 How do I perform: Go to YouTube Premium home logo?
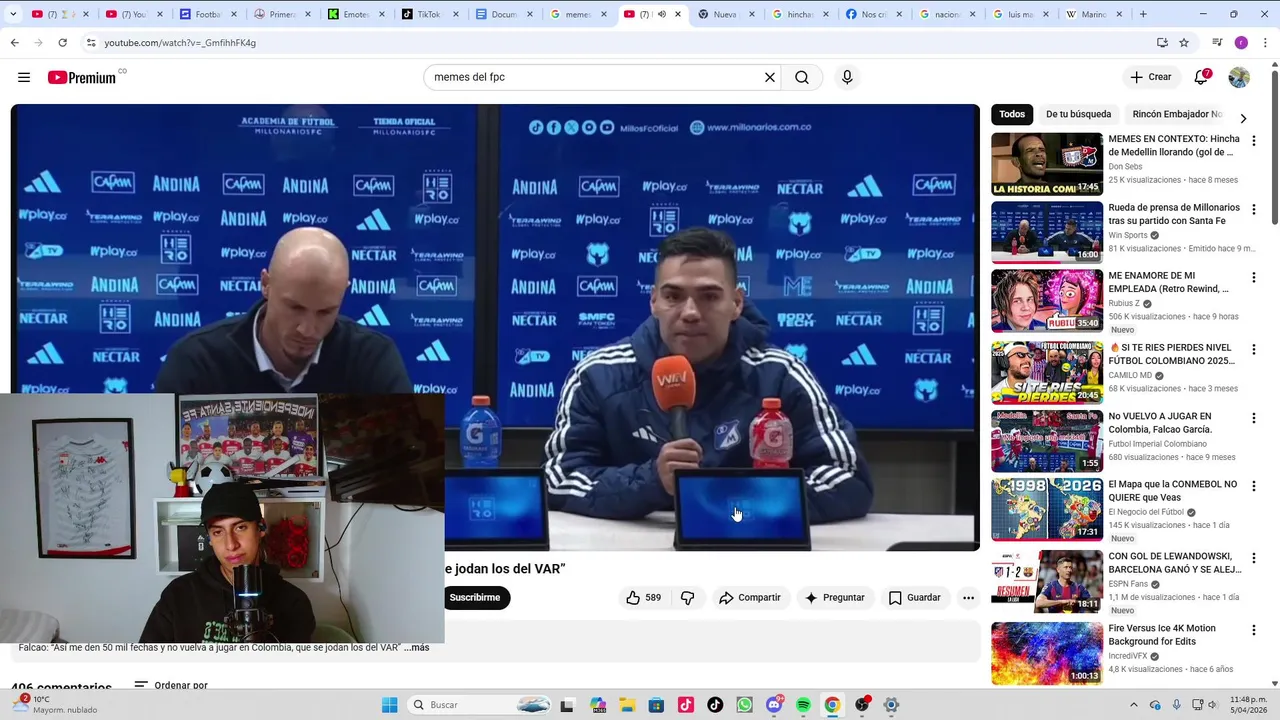pos(84,77)
